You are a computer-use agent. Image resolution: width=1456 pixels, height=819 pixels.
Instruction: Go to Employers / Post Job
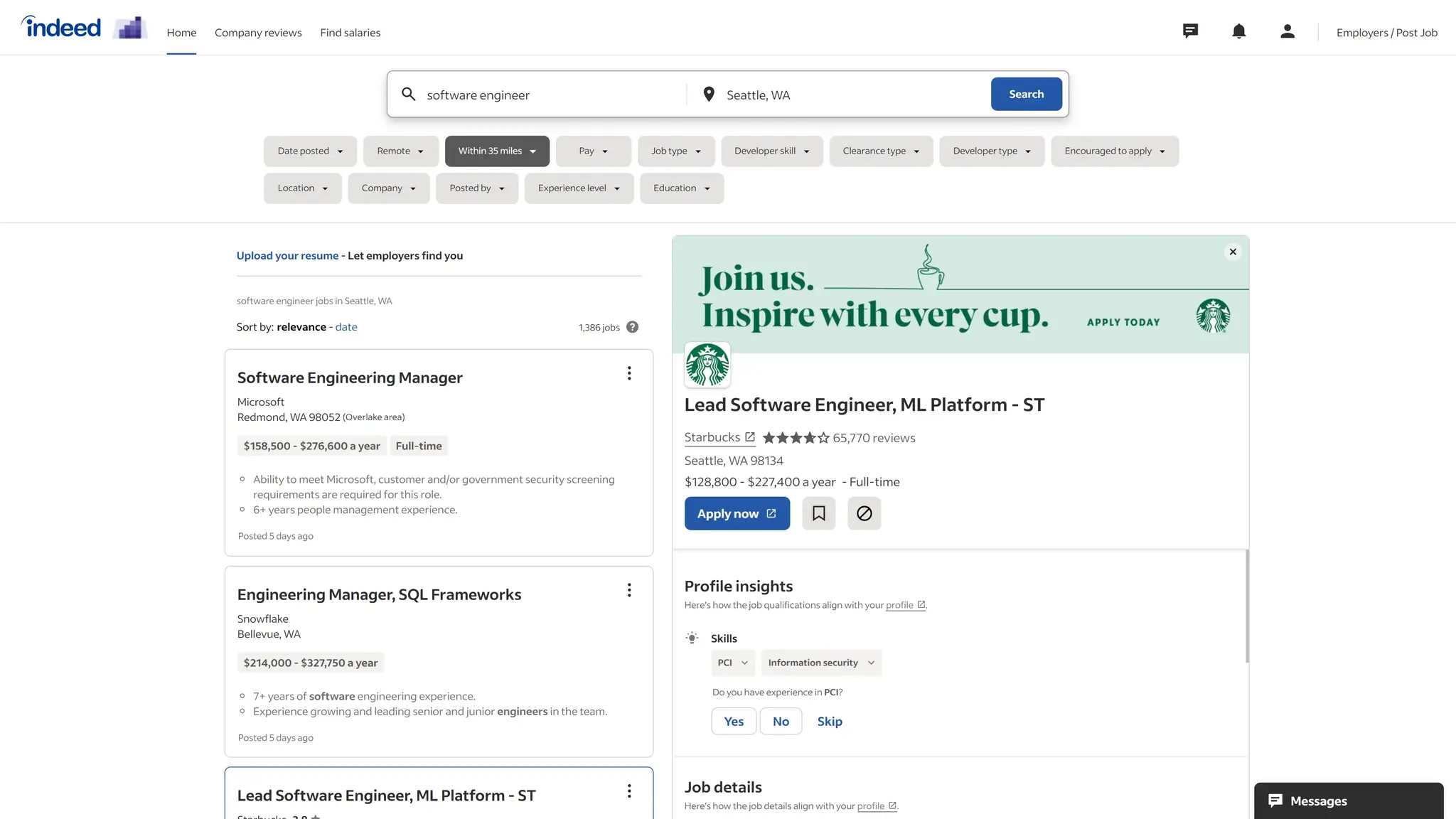pyautogui.click(x=1386, y=33)
